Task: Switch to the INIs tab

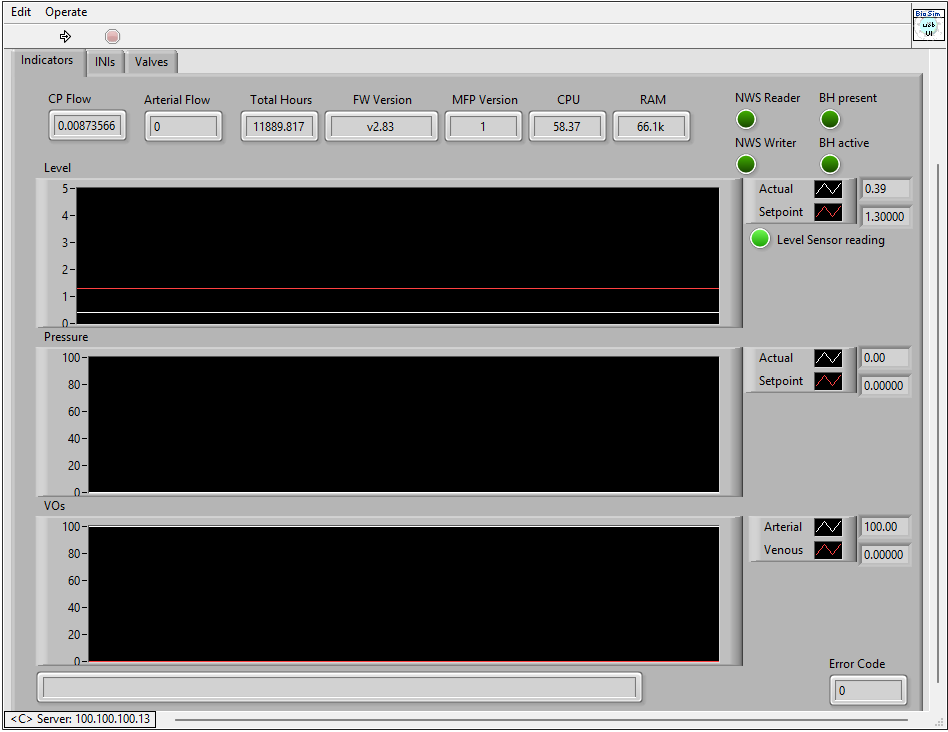Action: [x=105, y=62]
